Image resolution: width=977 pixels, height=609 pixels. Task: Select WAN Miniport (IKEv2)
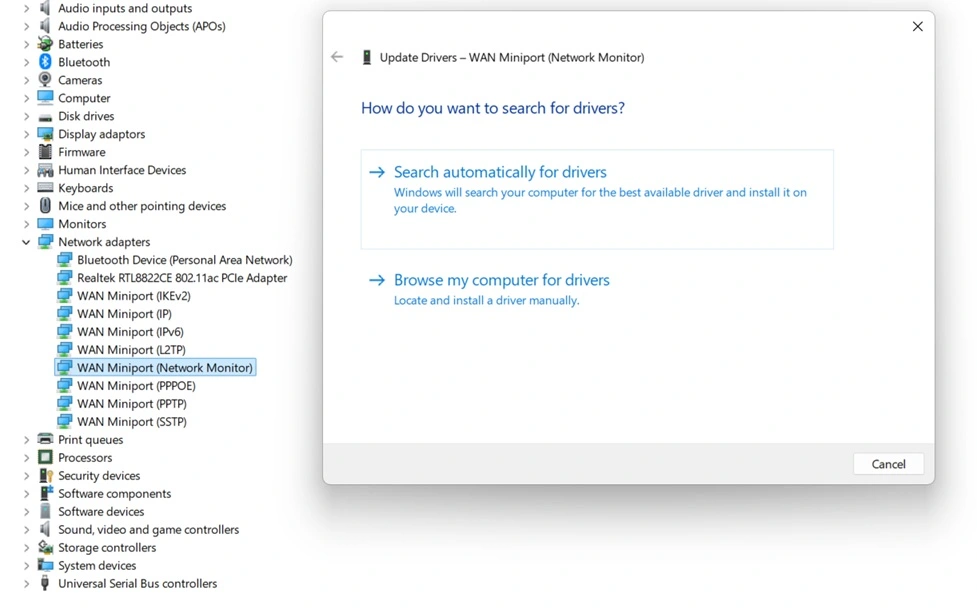coord(133,295)
